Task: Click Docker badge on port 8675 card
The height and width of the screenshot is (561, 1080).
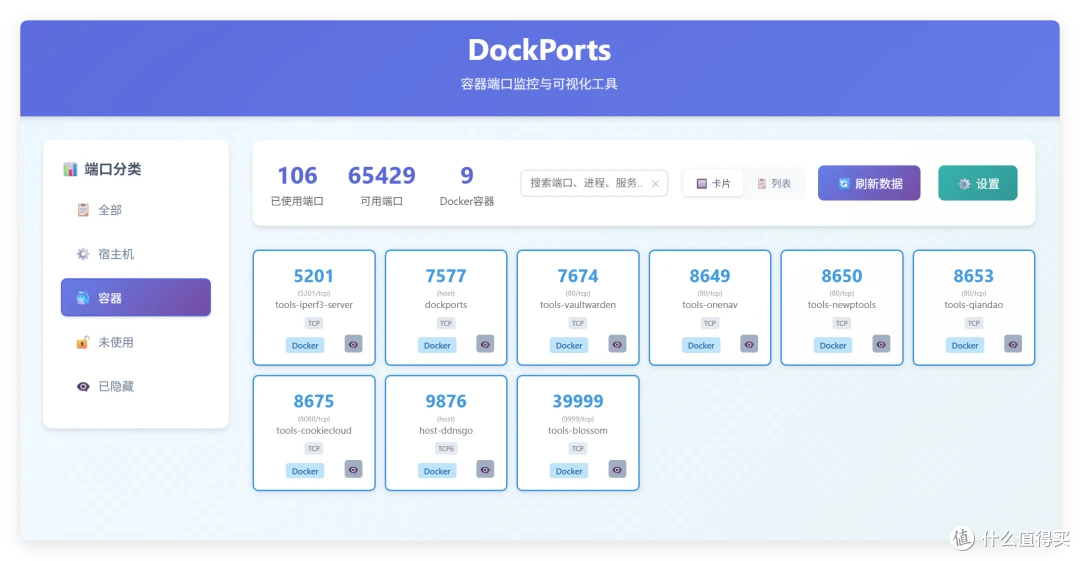Action: pyautogui.click(x=305, y=471)
